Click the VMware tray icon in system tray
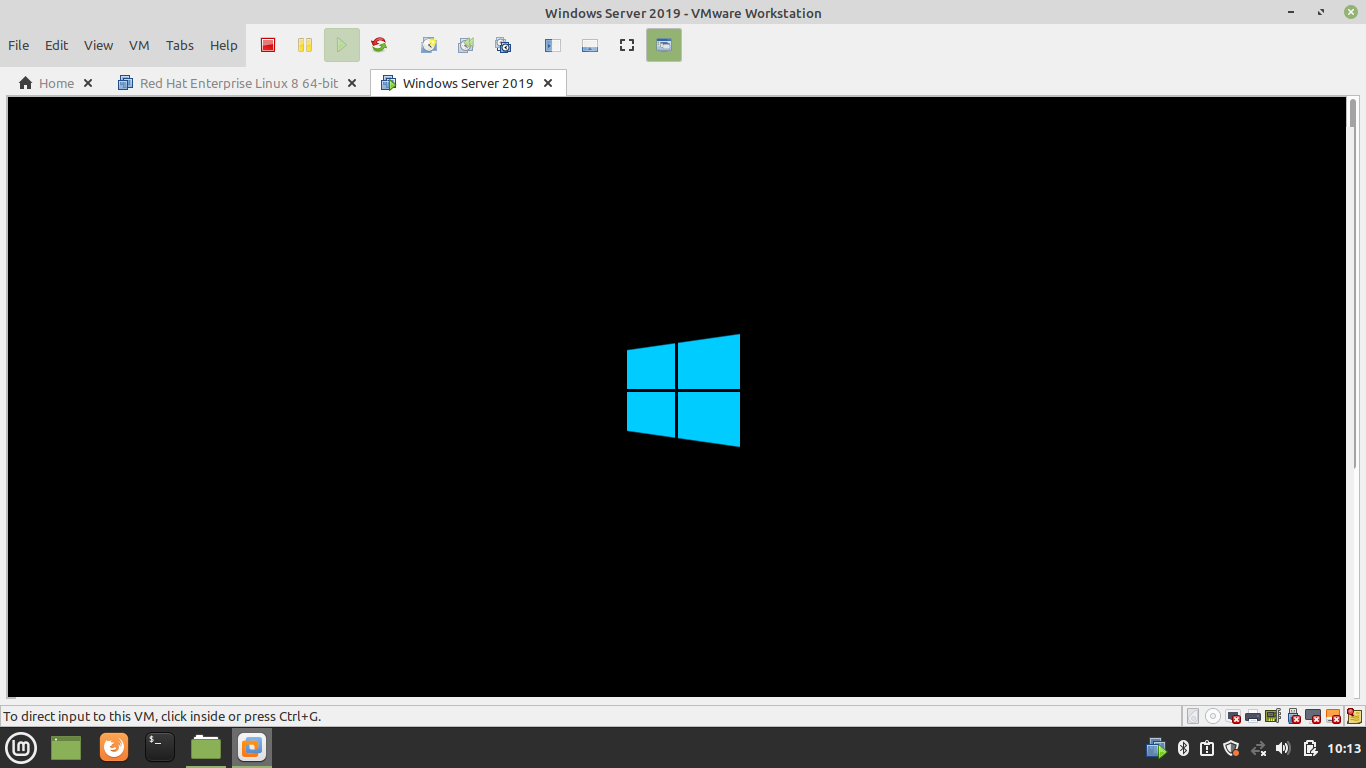 (1156, 748)
